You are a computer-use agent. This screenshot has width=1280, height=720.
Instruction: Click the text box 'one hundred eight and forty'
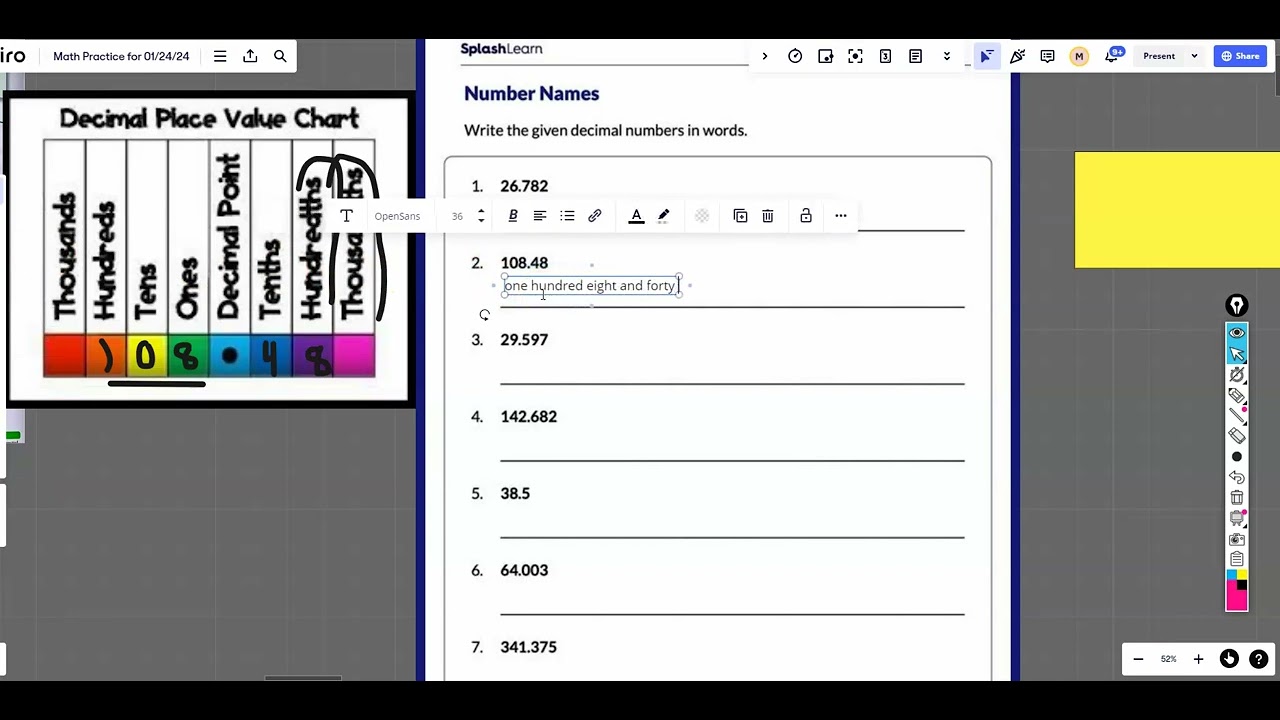[590, 286]
